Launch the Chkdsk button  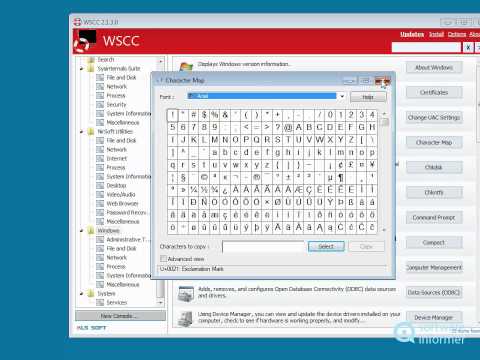click(434, 167)
